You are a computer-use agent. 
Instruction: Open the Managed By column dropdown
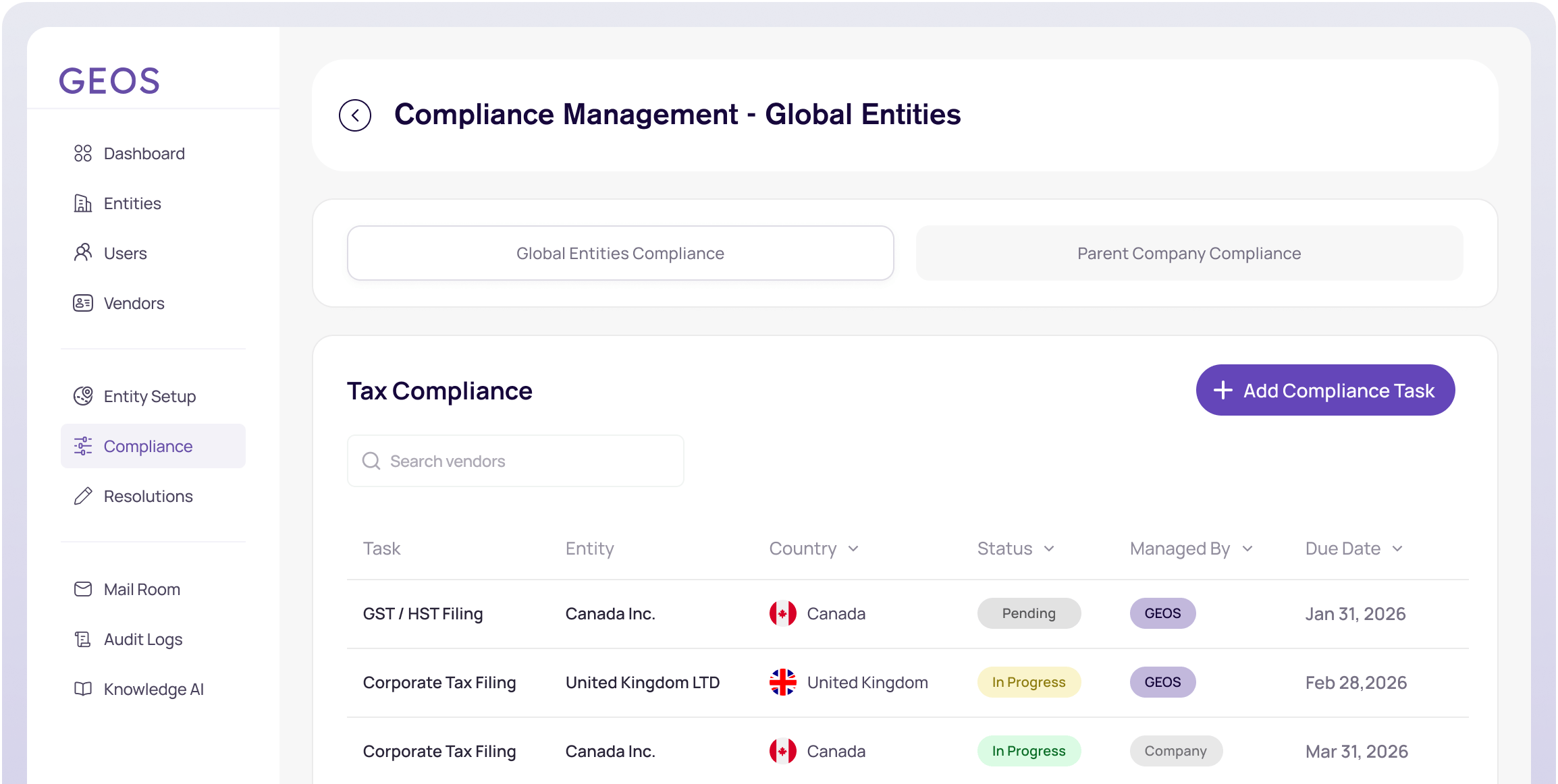1247,549
